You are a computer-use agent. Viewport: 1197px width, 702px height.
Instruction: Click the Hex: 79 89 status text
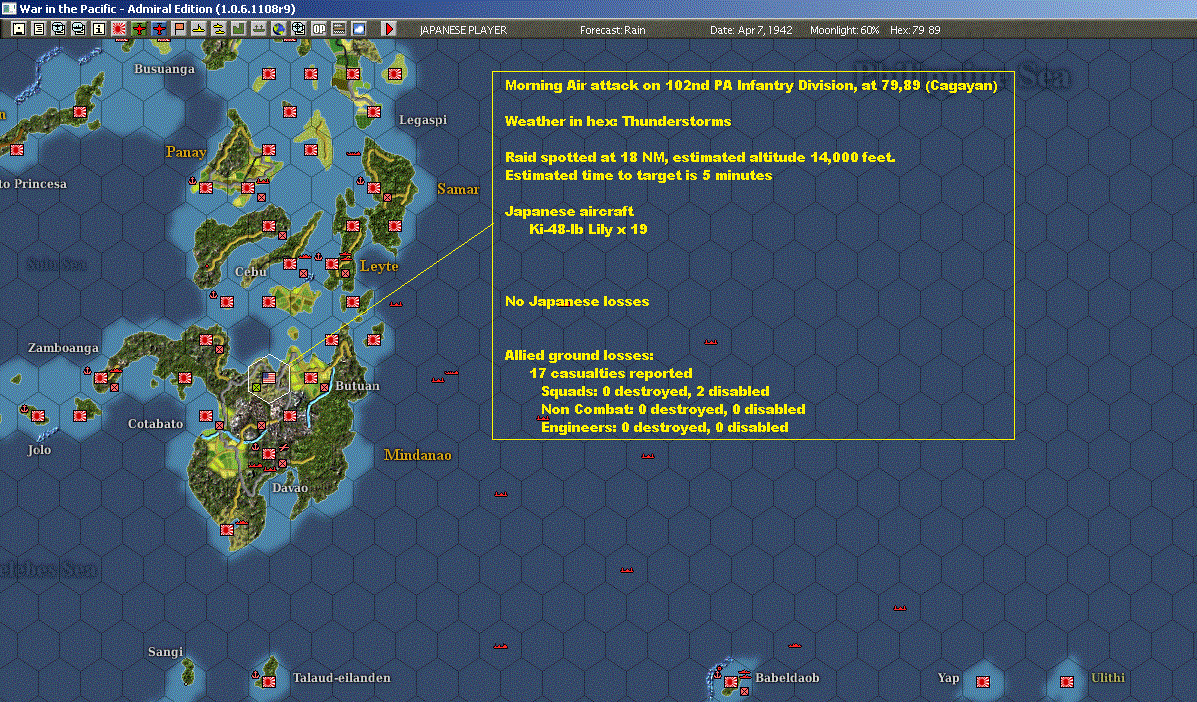click(915, 30)
